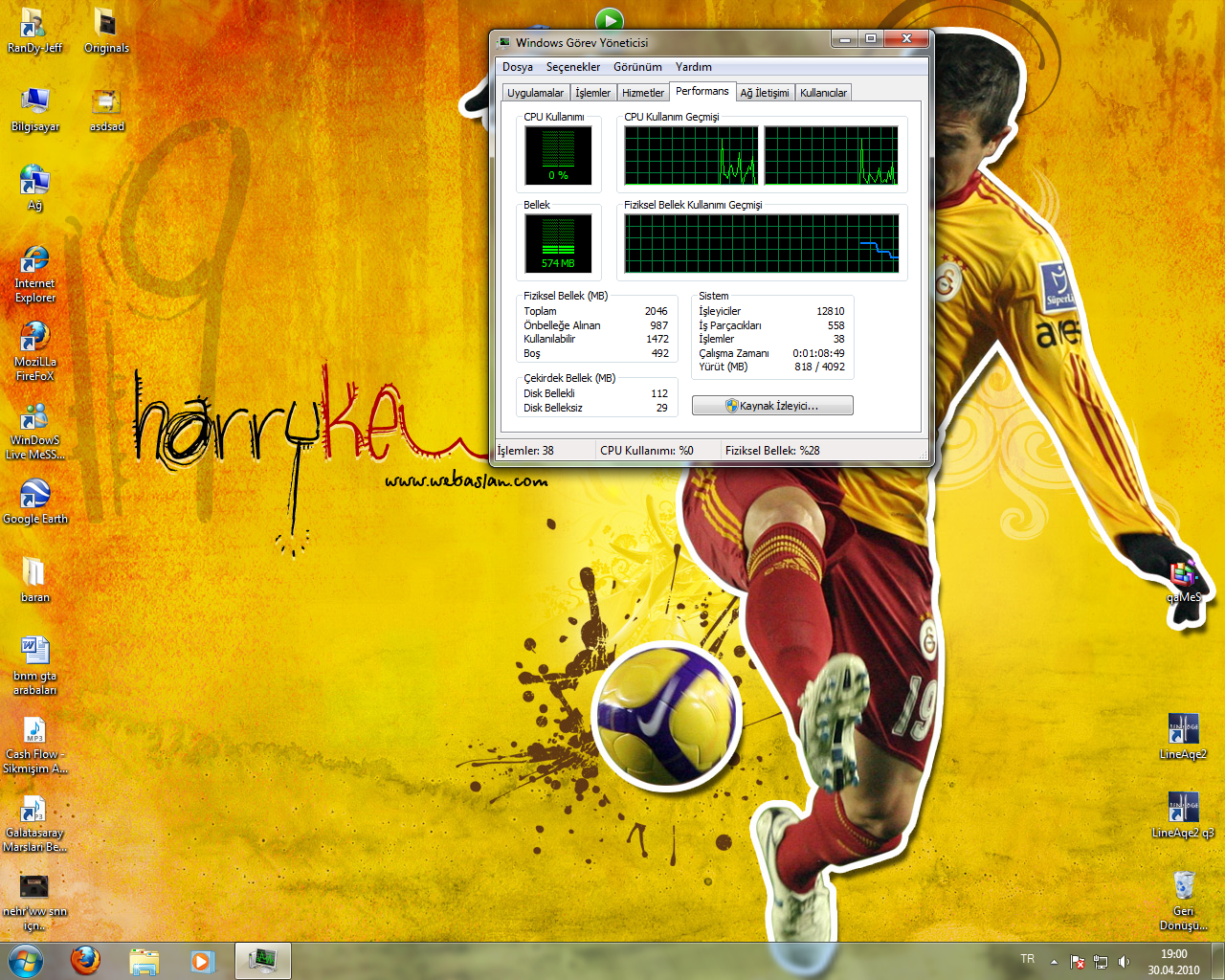Click the Kaynak İzleyici button
Screen dimensions: 1225x980
pos(772,406)
